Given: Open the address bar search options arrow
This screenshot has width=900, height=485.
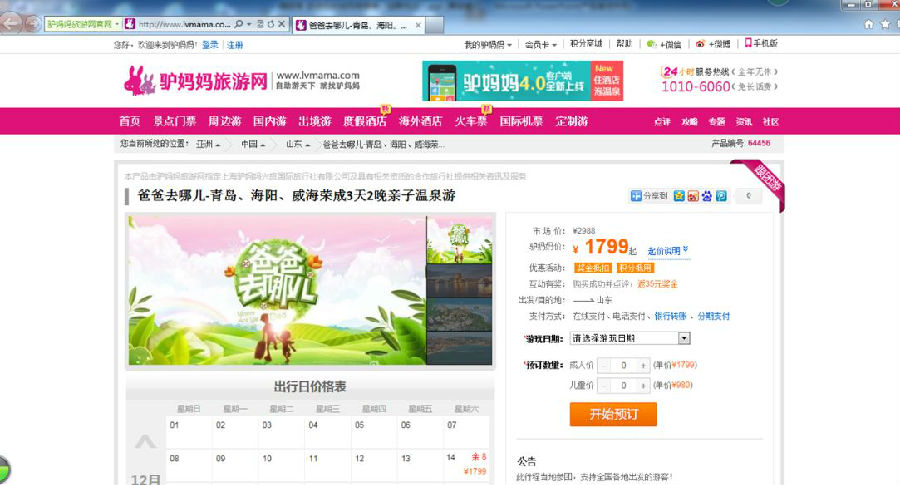Looking at the screenshot, I should (249, 24).
